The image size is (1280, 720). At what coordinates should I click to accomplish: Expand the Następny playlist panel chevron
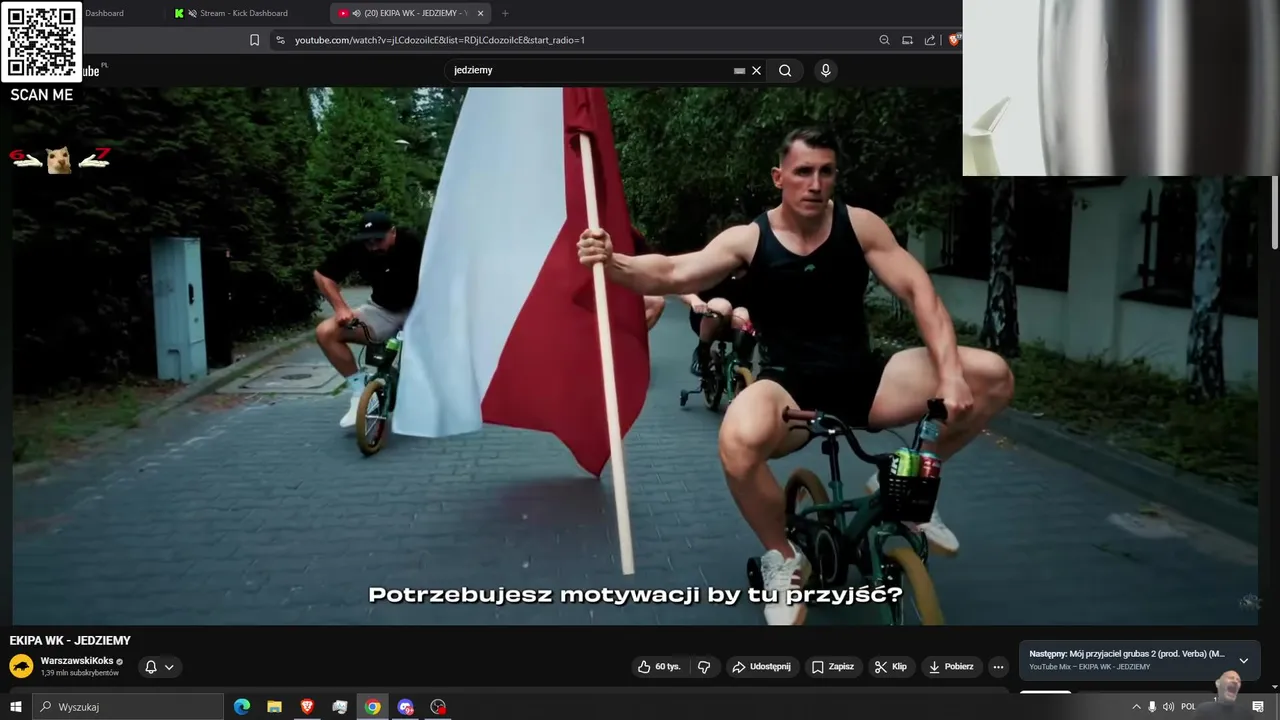(x=1243, y=661)
